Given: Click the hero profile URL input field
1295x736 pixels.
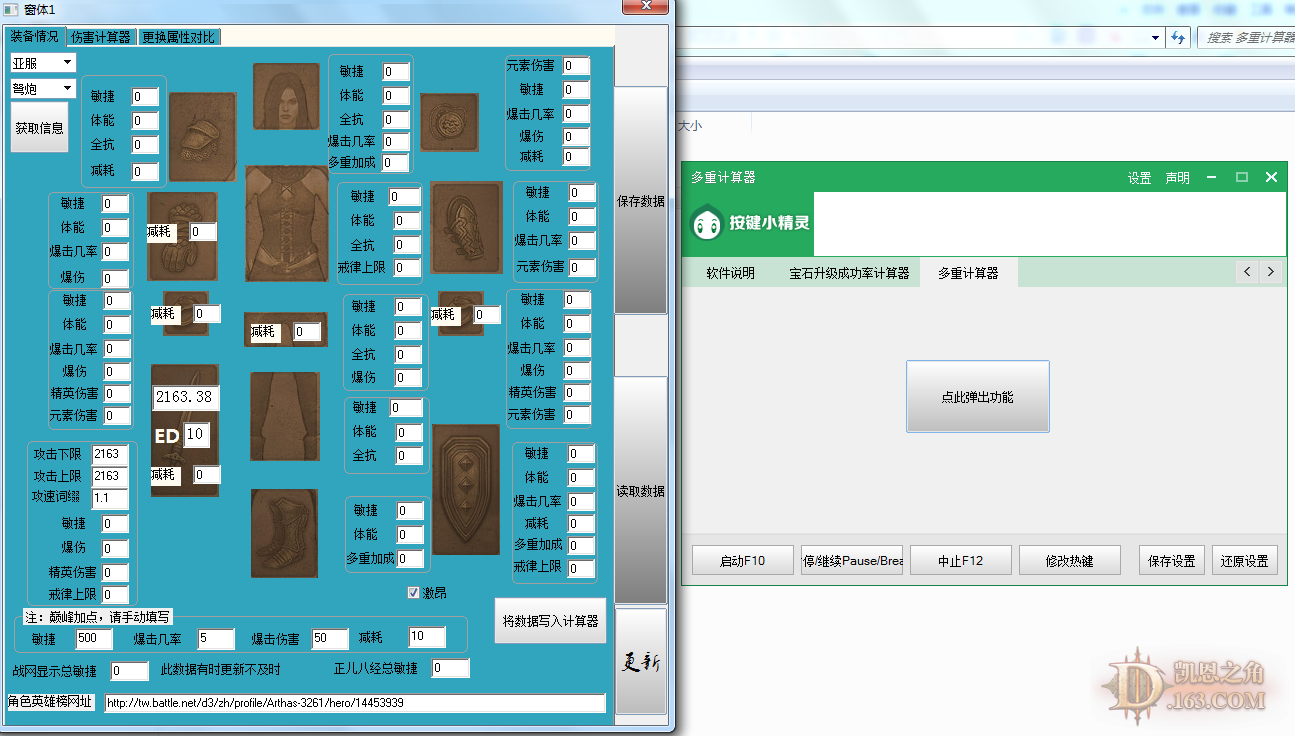Looking at the screenshot, I should coord(350,702).
